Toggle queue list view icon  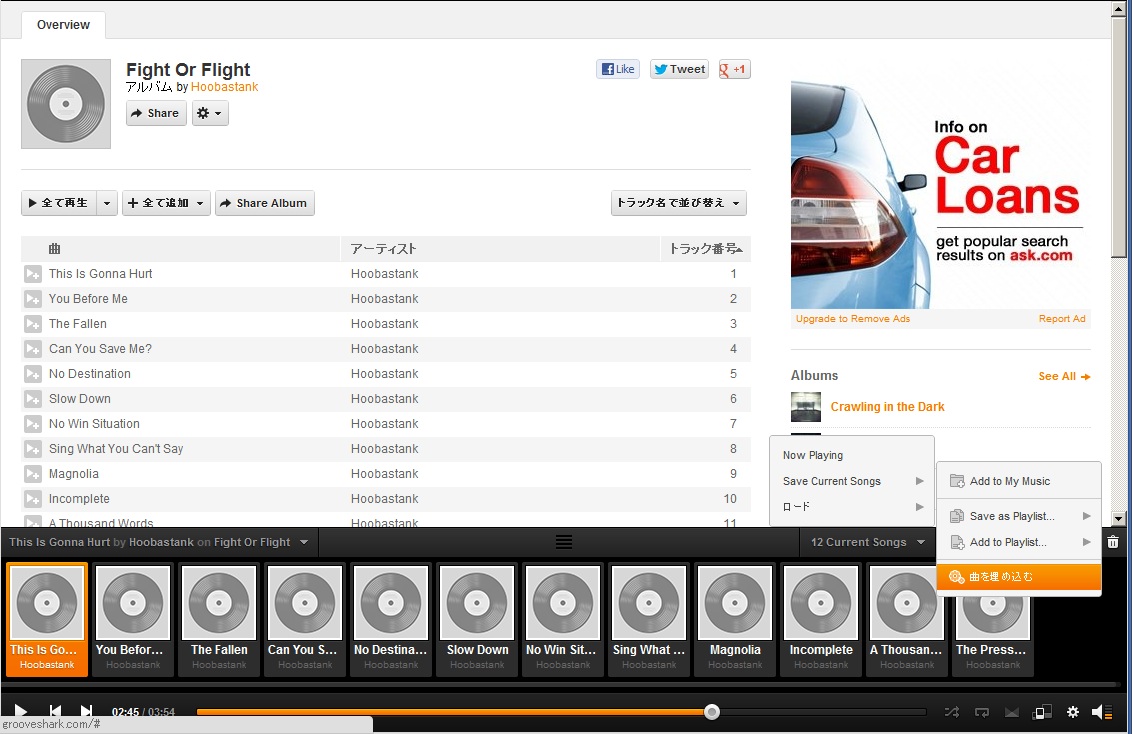click(x=564, y=542)
